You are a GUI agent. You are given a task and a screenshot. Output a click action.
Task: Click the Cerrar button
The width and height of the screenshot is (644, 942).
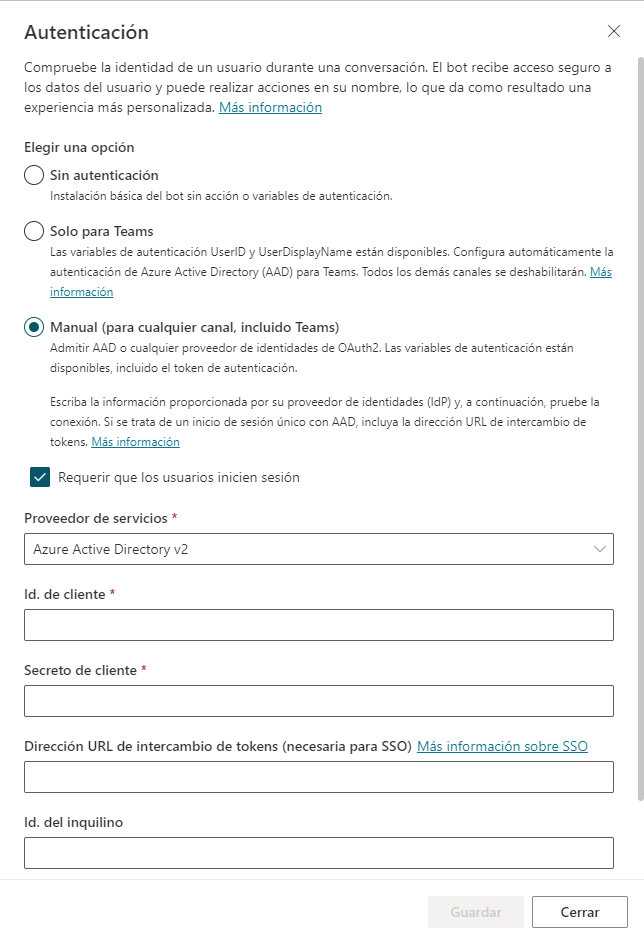tap(579, 911)
